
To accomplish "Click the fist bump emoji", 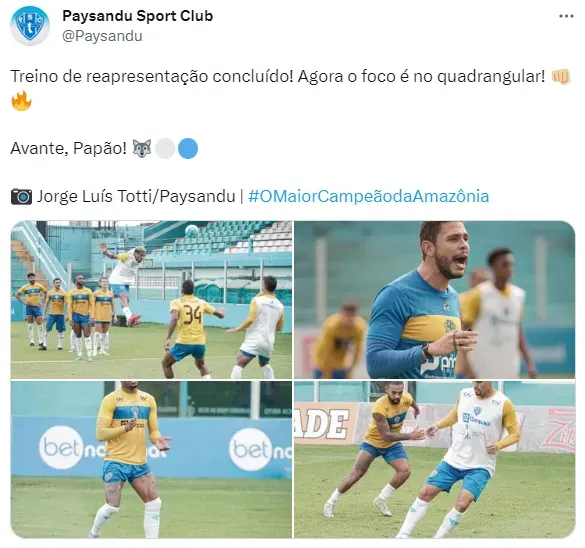I will point(561,76).
